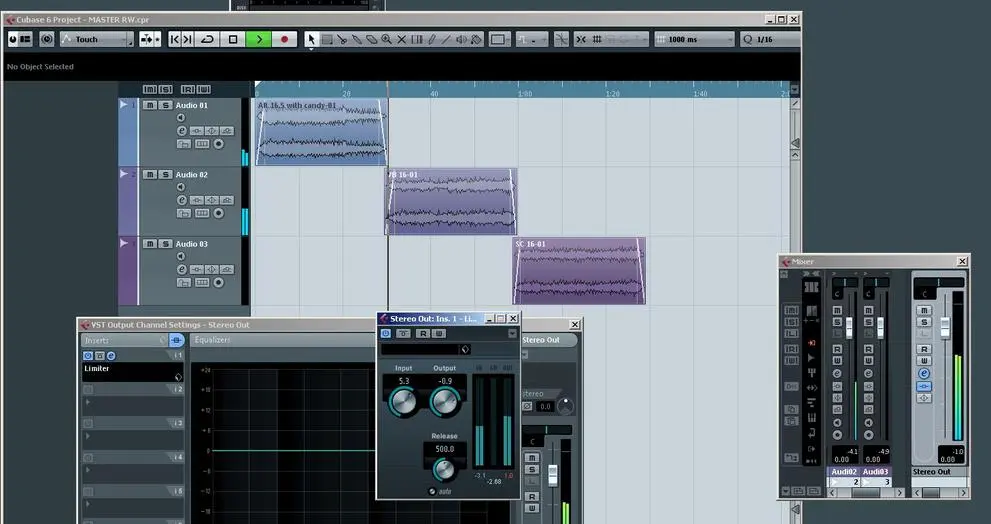
Task: Click Read automation R in Limiter window
Action: point(423,333)
